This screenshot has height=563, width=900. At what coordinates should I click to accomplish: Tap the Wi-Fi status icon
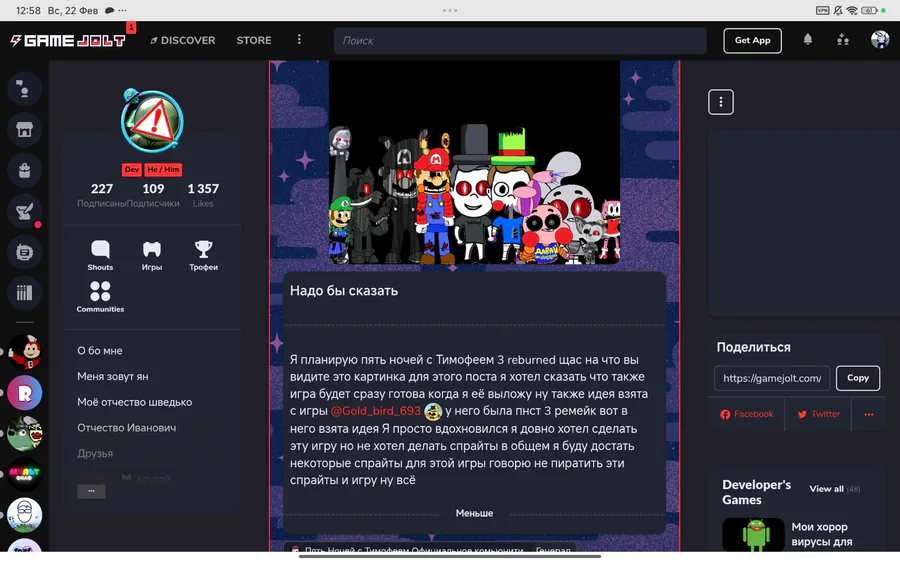tap(852, 10)
